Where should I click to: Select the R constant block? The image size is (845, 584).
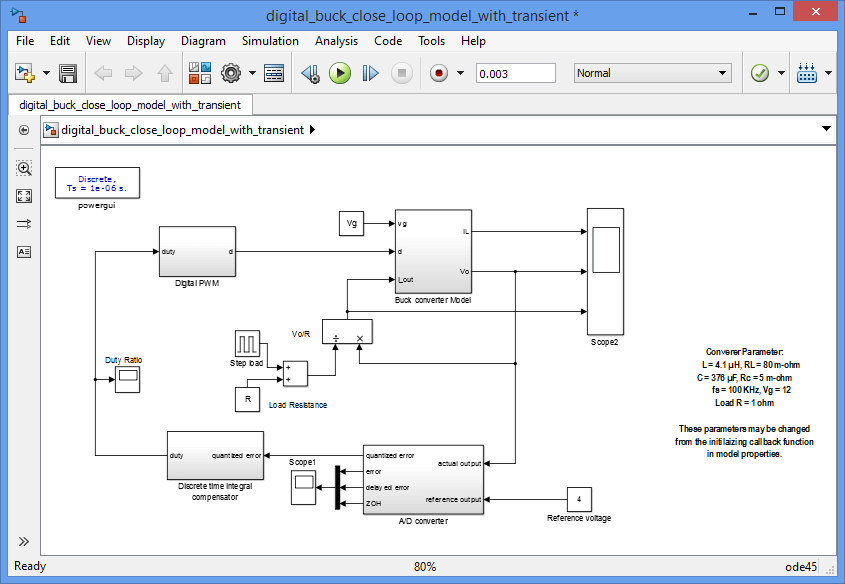point(247,399)
